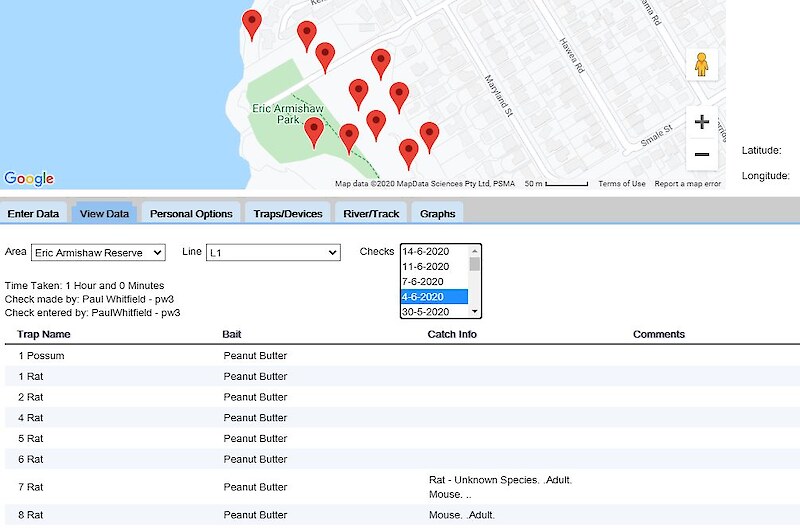Select the map pin nearest the water
The width and height of the screenshot is (800, 528).
252,24
